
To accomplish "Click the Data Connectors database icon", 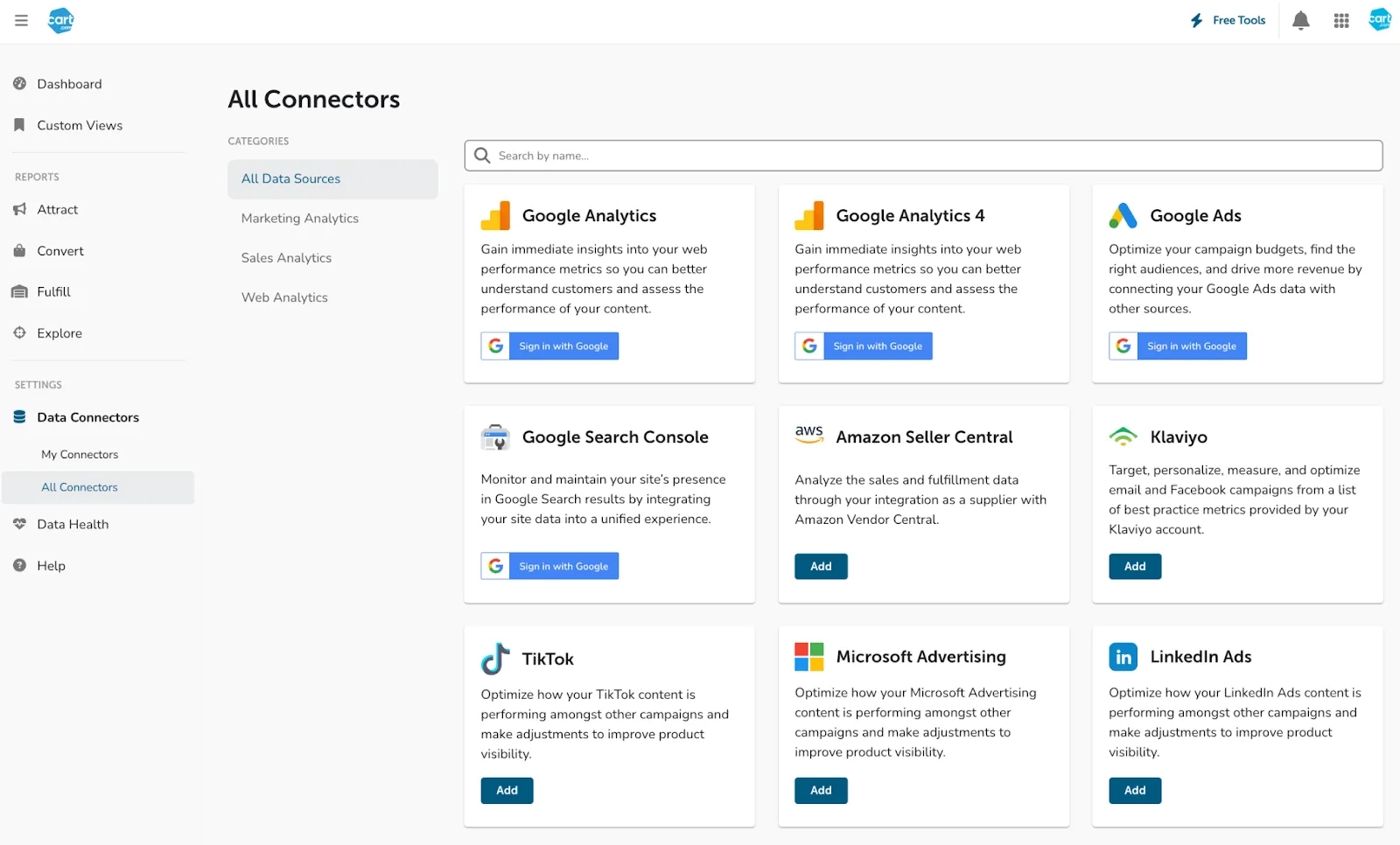I will tap(19, 417).
